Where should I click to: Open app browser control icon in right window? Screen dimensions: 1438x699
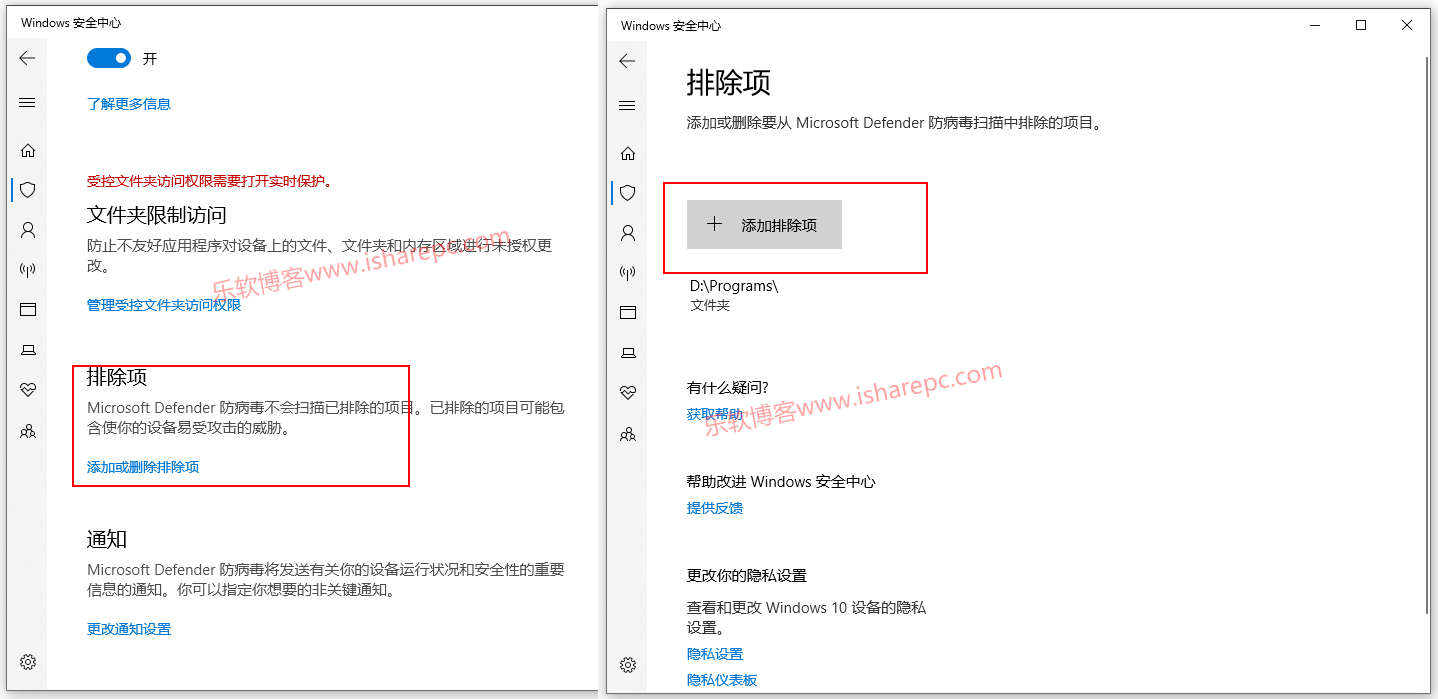click(x=628, y=313)
